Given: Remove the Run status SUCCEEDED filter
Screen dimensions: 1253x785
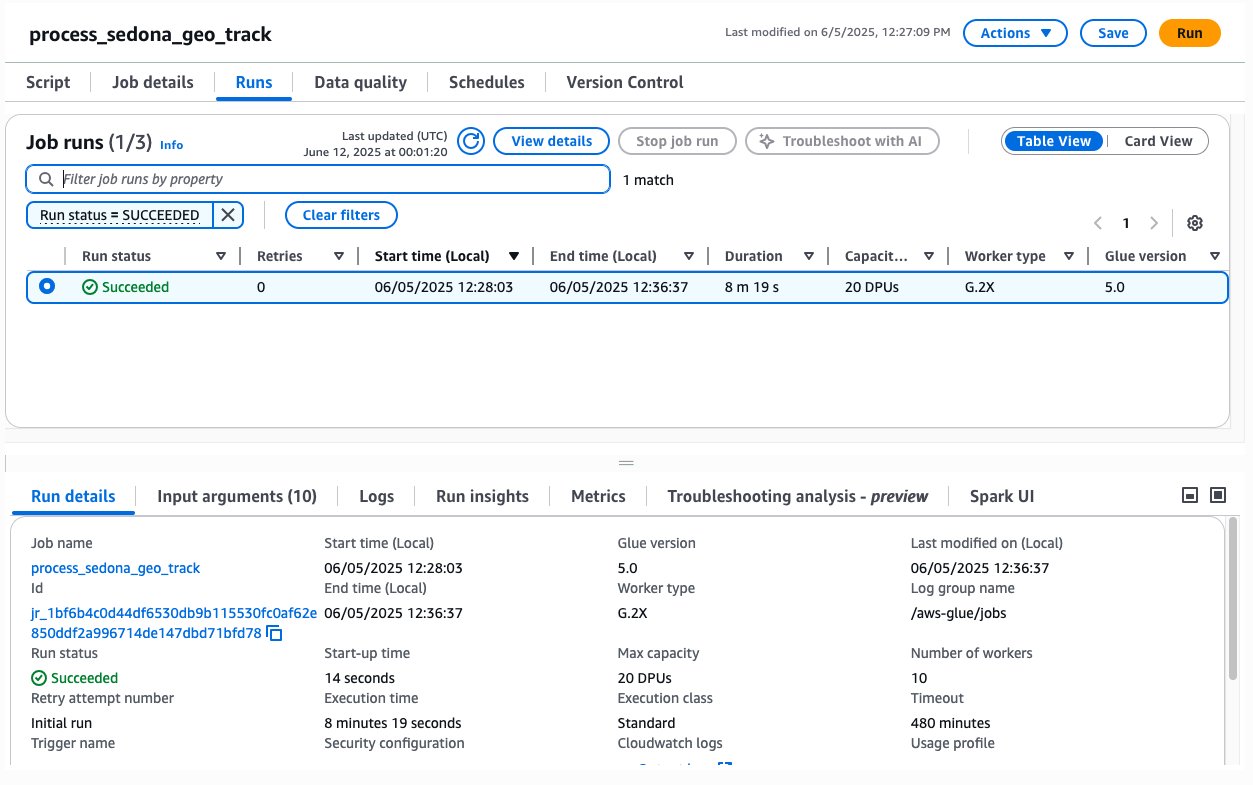Looking at the screenshot, I should (x=227, y=214).
